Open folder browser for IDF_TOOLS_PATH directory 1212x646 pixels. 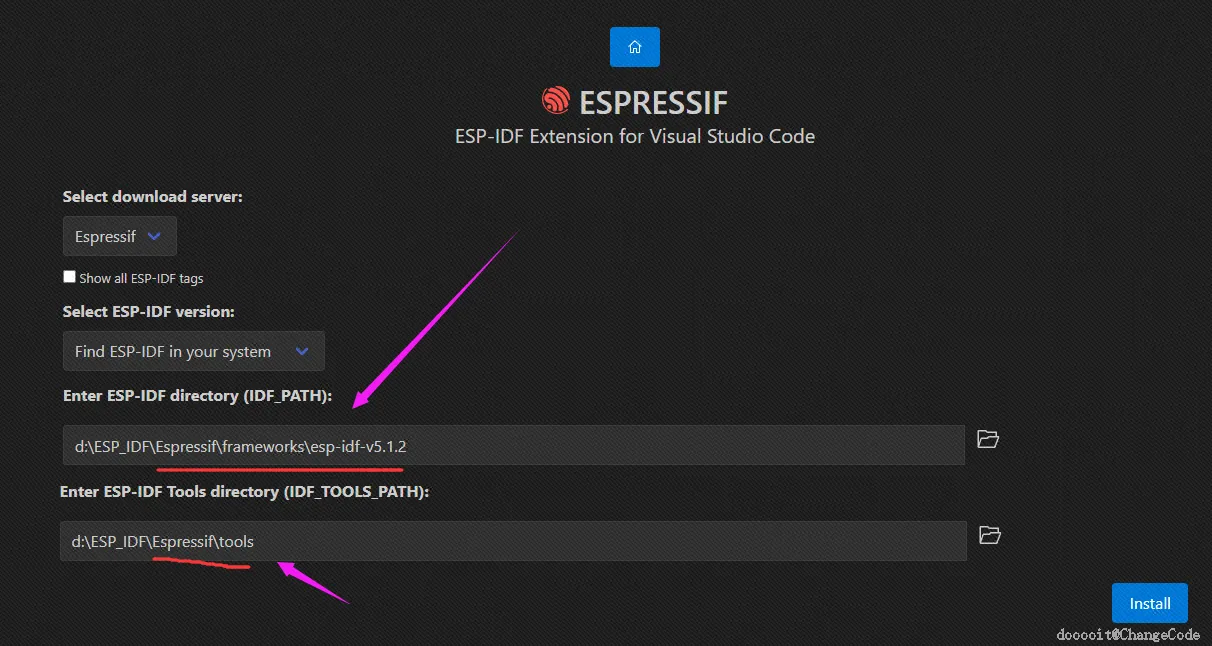click(990, 535)
